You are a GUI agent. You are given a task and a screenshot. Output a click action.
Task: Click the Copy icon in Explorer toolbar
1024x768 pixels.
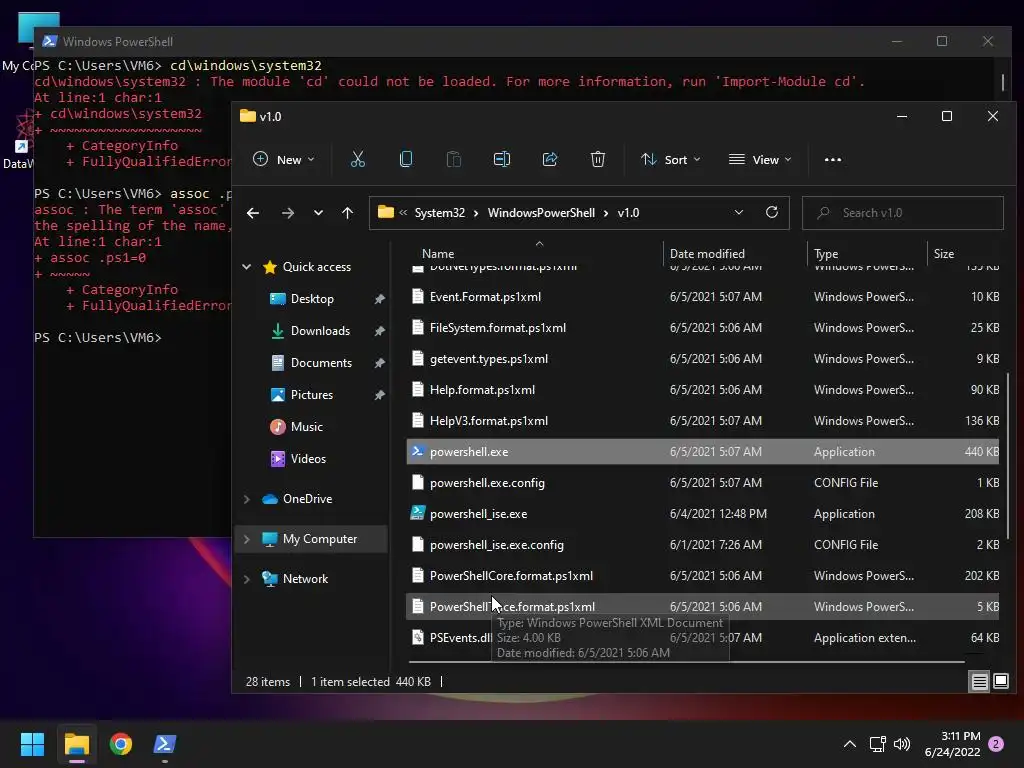406,159
